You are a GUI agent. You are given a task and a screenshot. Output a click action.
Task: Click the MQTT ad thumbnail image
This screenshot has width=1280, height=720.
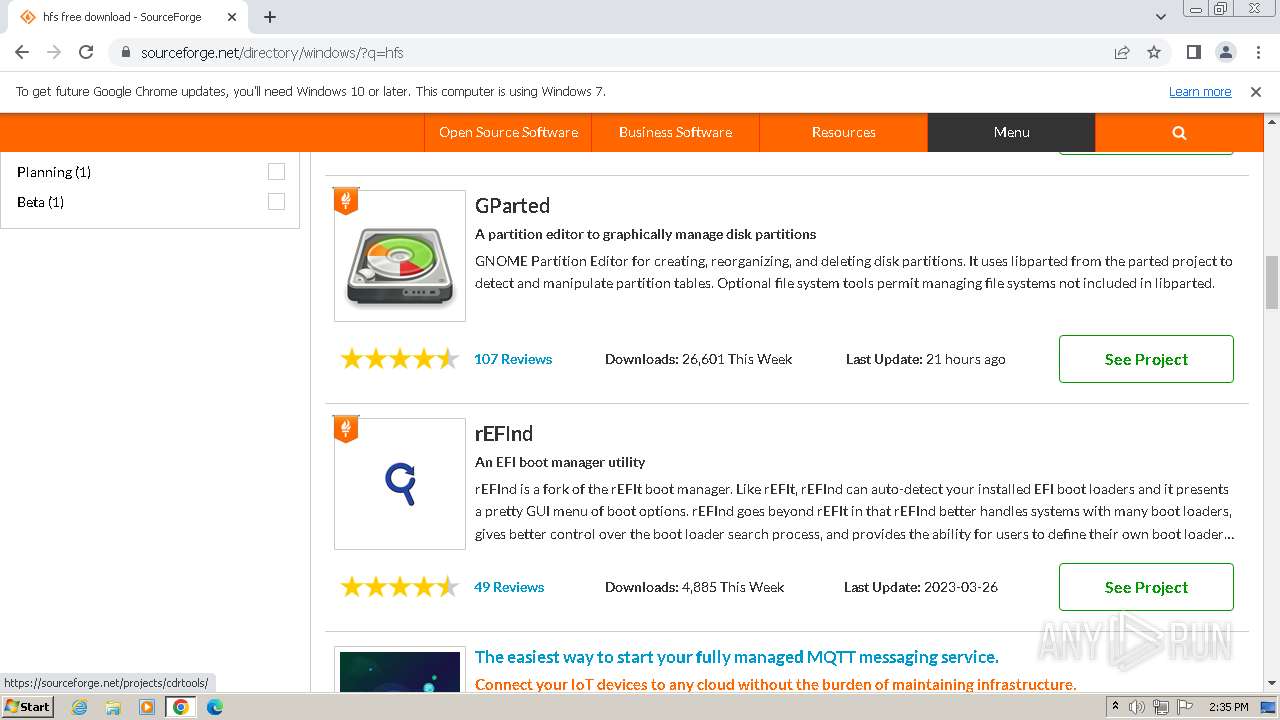(x=400, y=671)
